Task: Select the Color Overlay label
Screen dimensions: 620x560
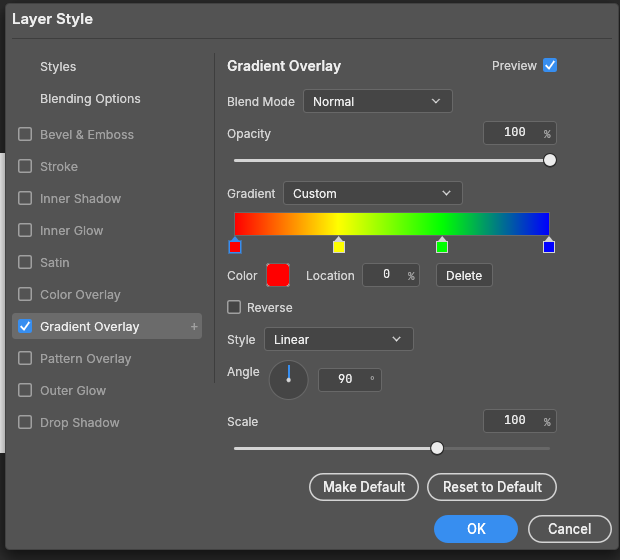Action: click(x=80, y=295)
